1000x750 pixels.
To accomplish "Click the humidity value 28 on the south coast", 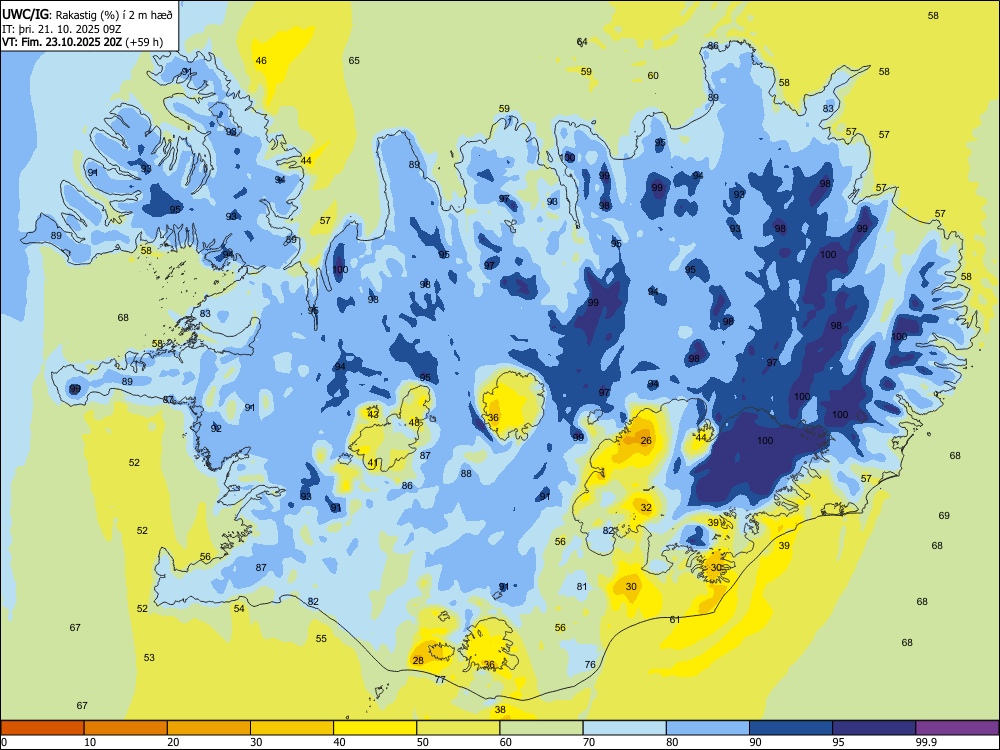I will click(x=418, y=660).
